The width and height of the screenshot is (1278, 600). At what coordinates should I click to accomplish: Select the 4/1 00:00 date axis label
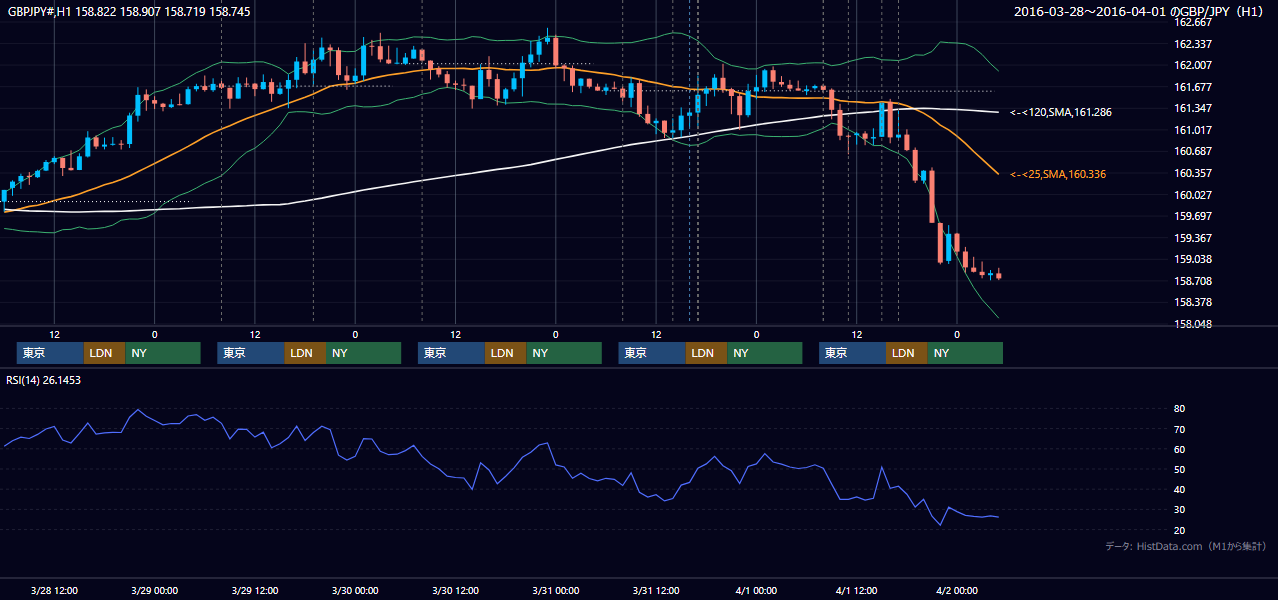tap(756, 590)
